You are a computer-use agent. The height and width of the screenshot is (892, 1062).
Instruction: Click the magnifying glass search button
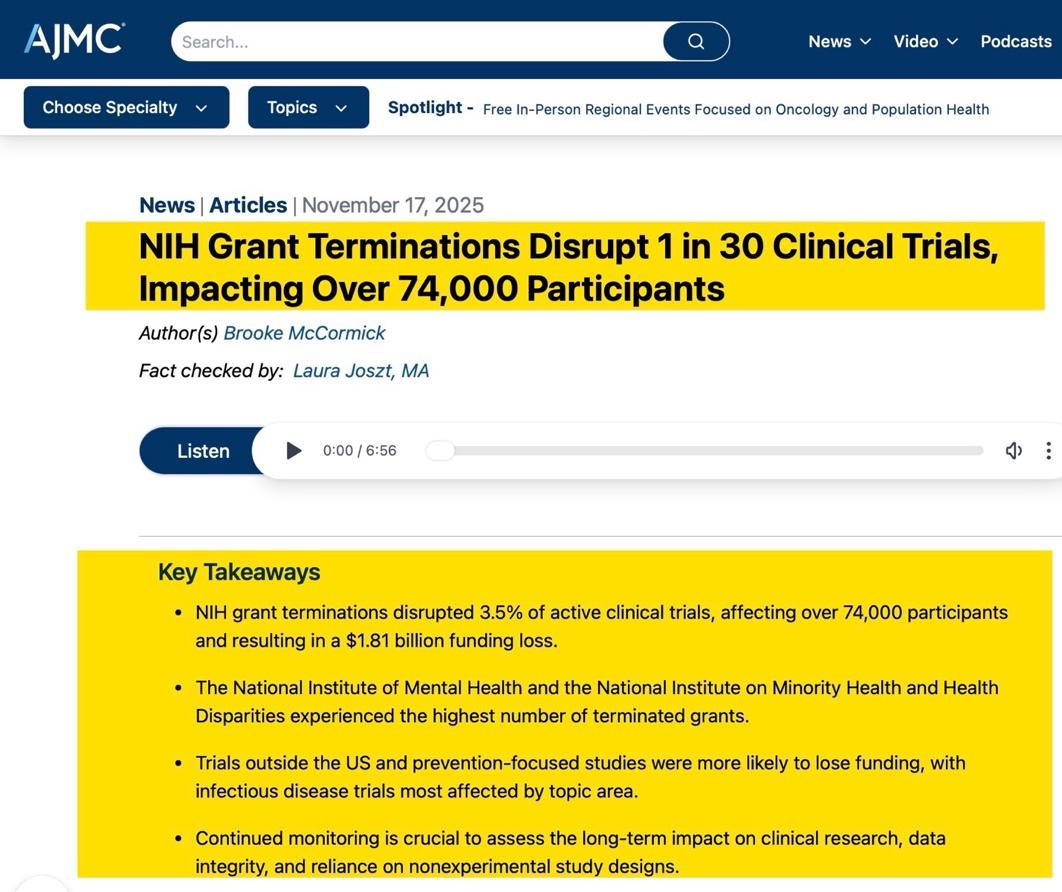[696, 42]
